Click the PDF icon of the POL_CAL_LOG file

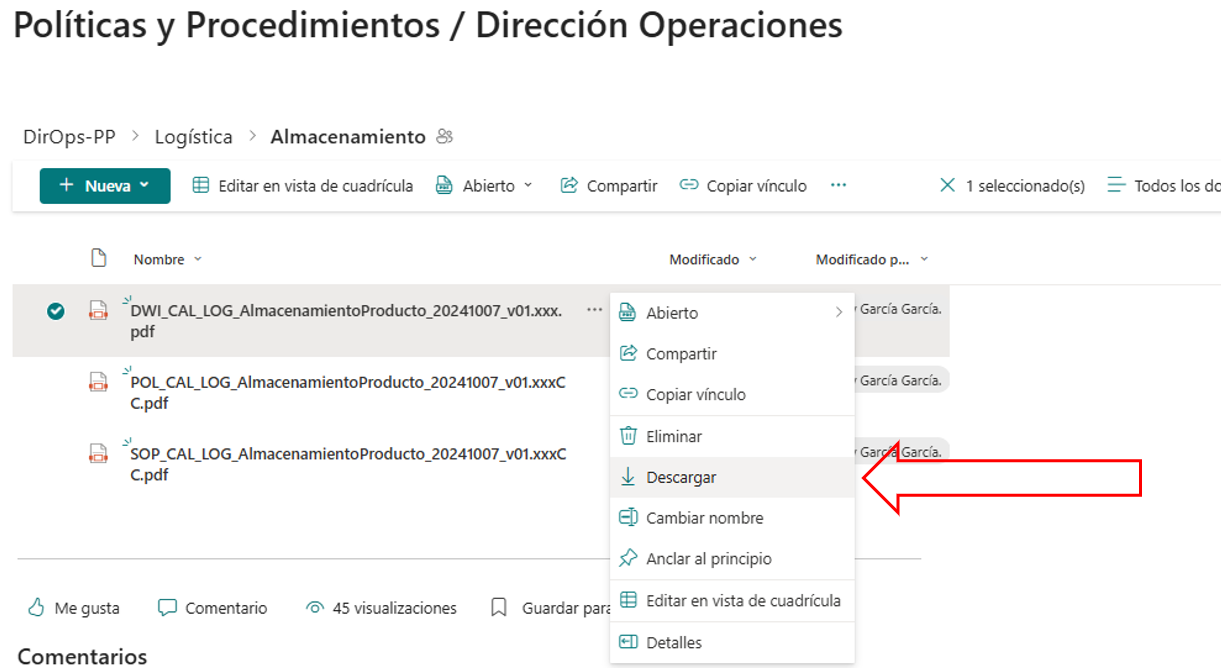point(98,381)
